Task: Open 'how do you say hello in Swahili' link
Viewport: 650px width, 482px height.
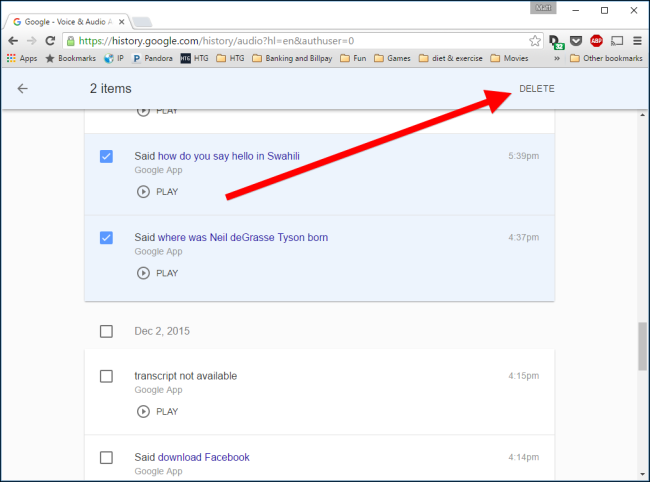Action: tap(229, 156)
